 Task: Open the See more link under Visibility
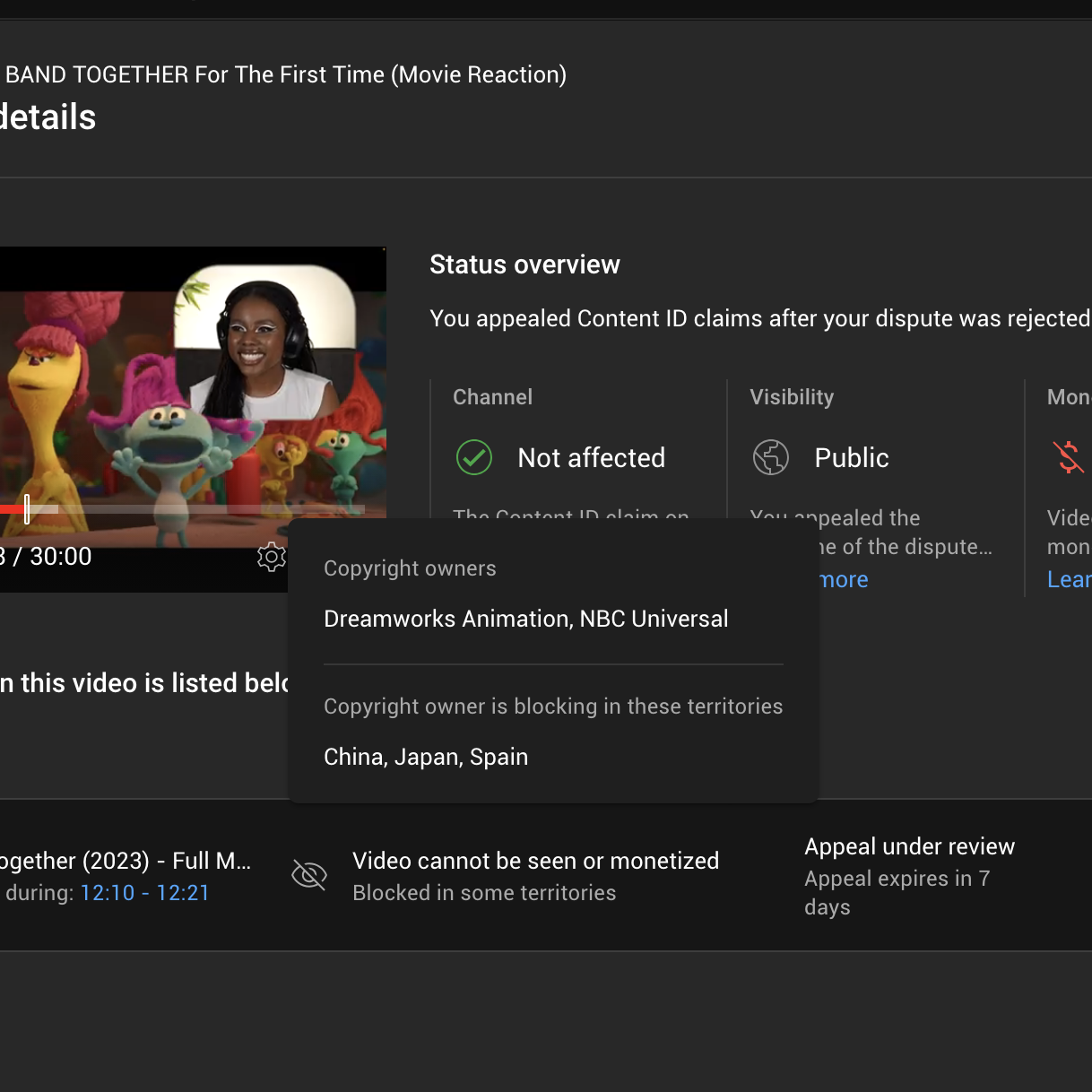(x=844, y=580)
